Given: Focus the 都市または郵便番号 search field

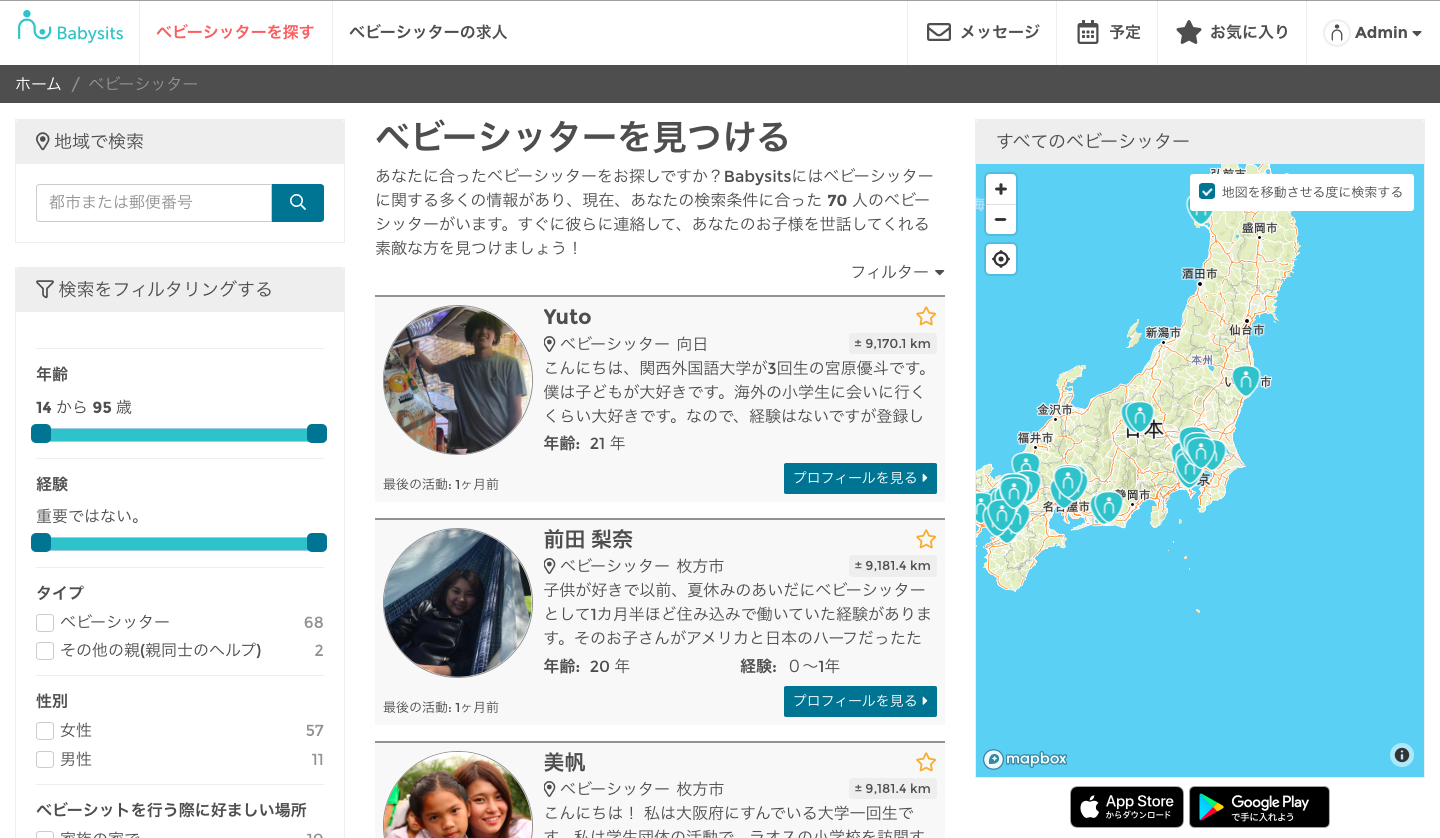Looking at the screenshot, I should click(x=154, y=202).
